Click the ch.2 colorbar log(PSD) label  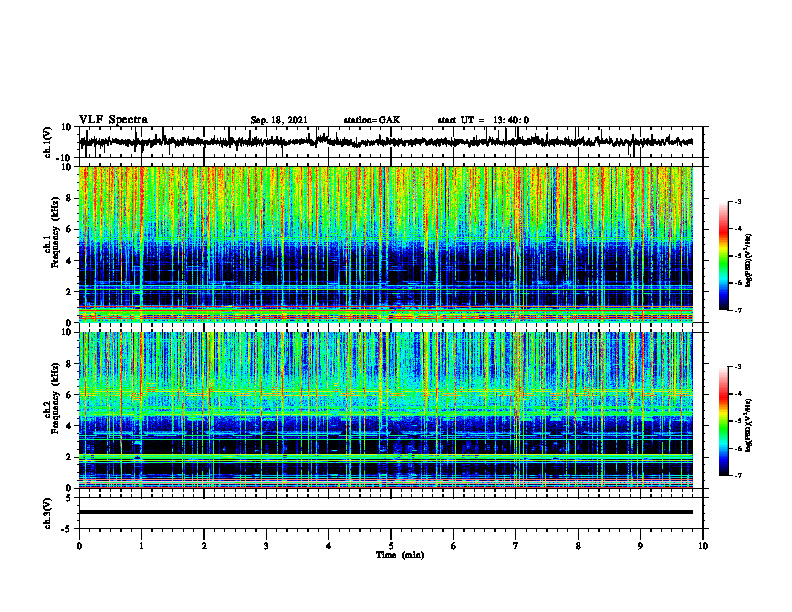pyautogui.click(x=749, y=426)
